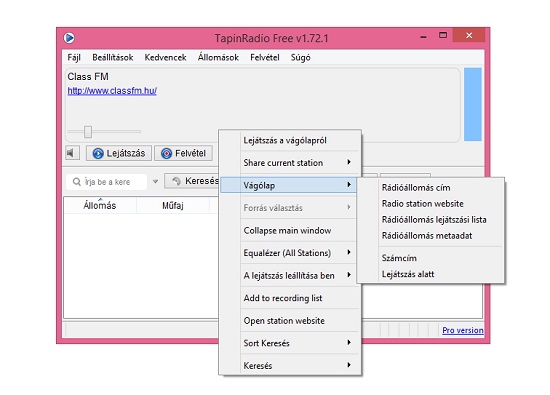Select Számcím in submenu
This screenshot has width=550, height=395.
point(431,258)
